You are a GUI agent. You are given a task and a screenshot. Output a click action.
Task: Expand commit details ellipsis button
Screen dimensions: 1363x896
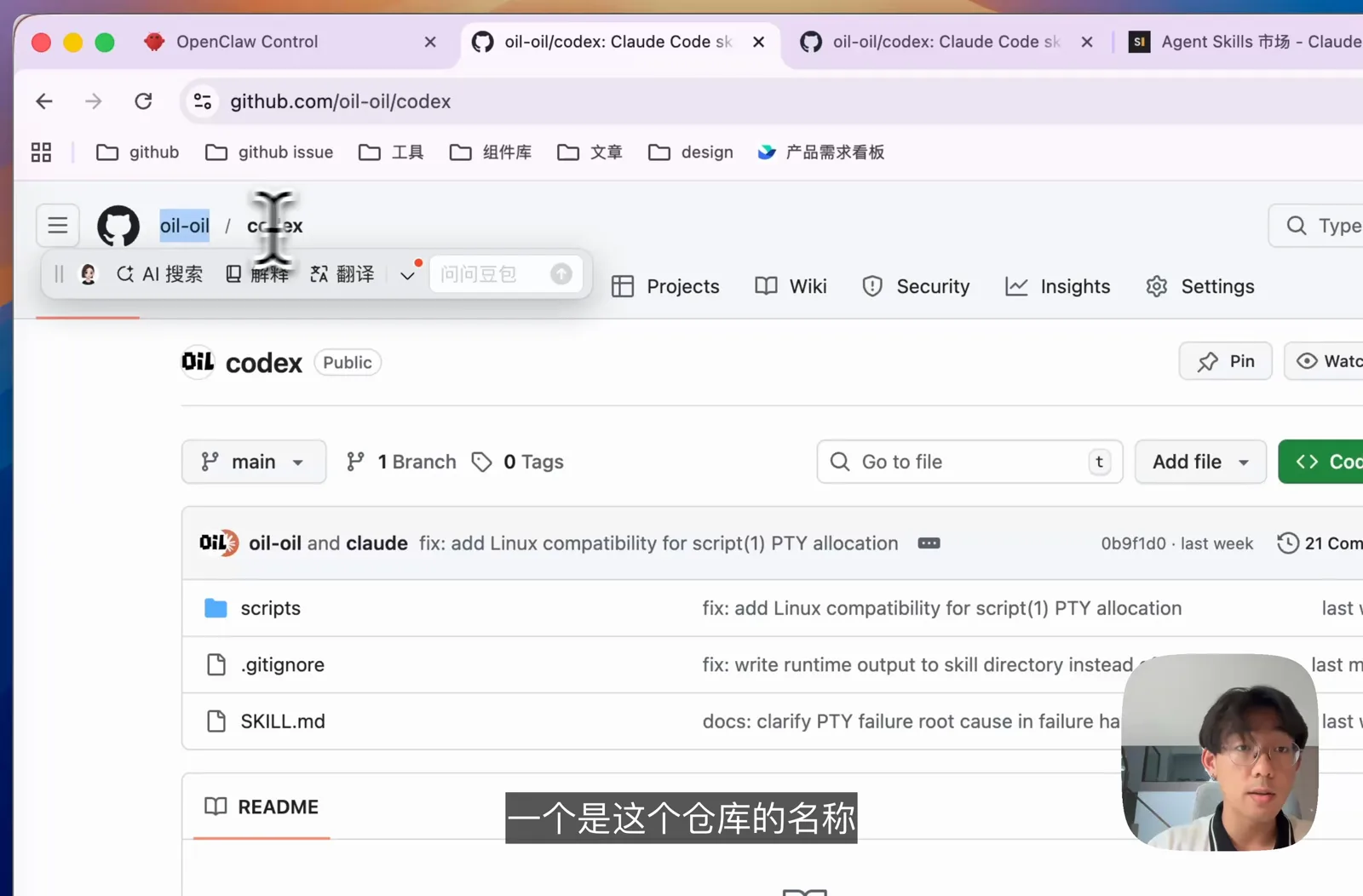929,544
